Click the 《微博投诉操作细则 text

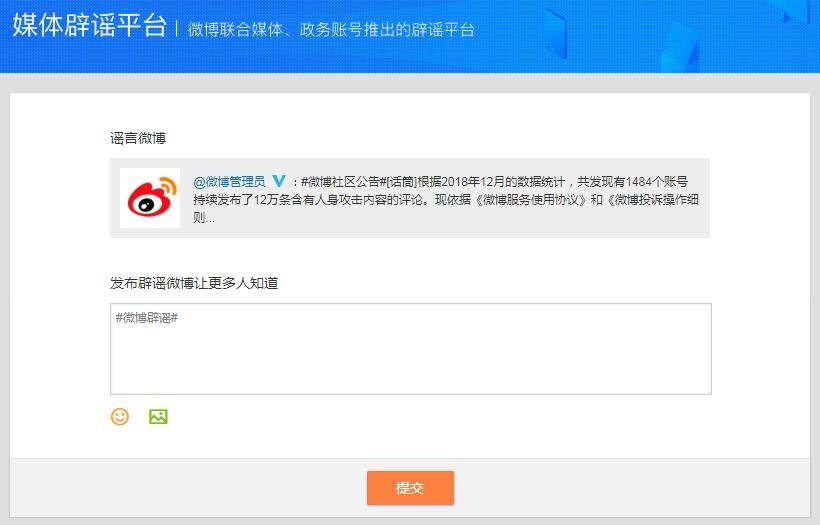click(643, 199)
